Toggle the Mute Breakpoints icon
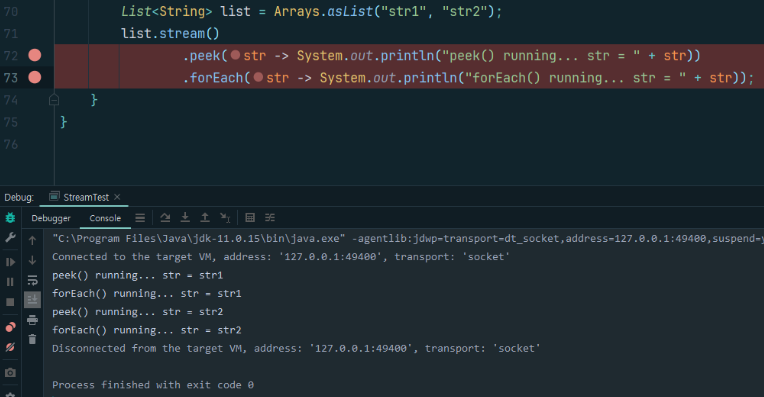Image resolution: width=764 pixels, height=397 pixels. [10, 347]
